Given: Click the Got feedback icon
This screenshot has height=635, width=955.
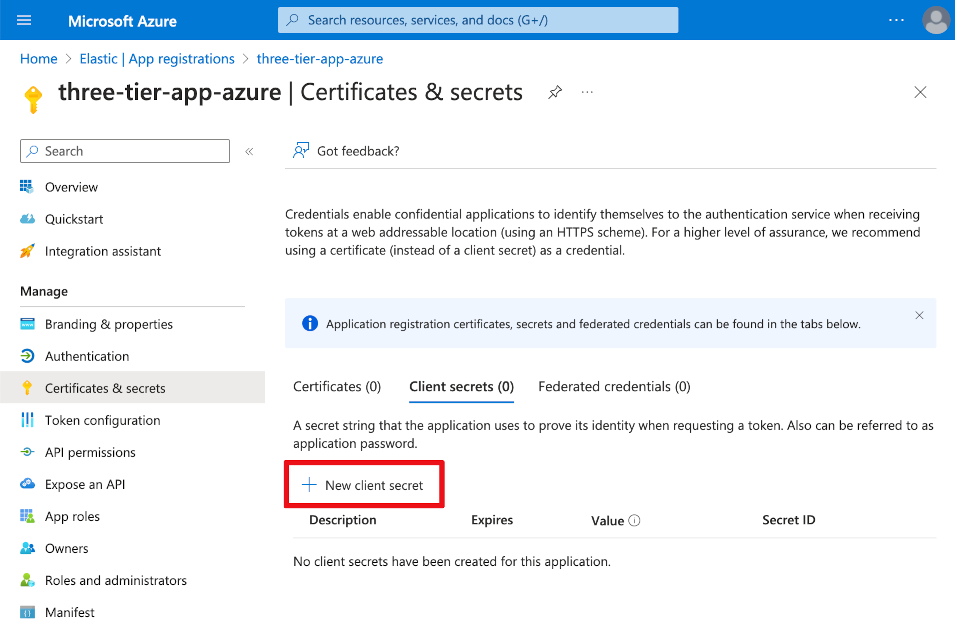Looking at the screenshot, I should (301, 151).
